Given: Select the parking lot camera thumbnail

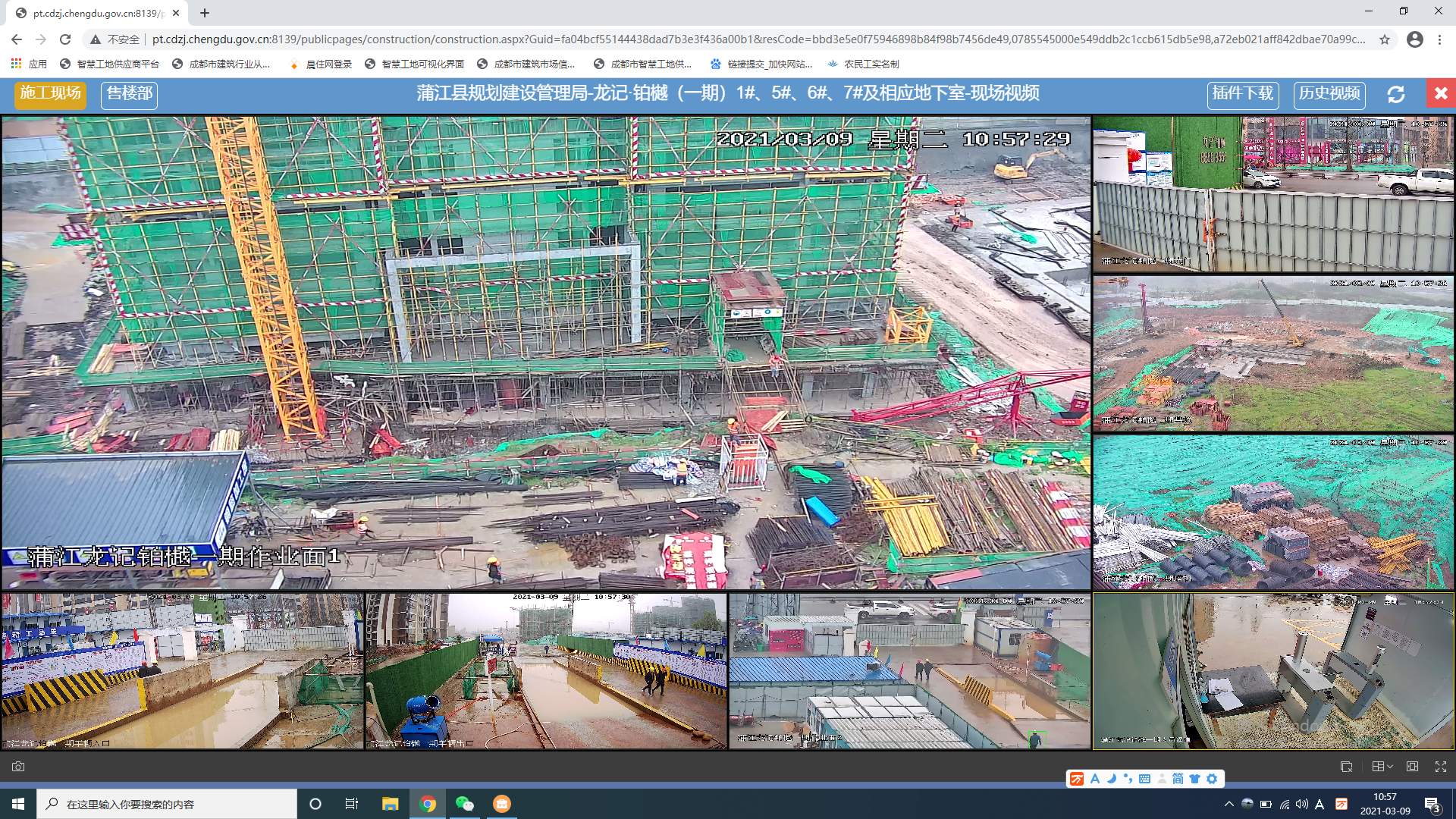Looking at the screenshot, I should (908, 671).
